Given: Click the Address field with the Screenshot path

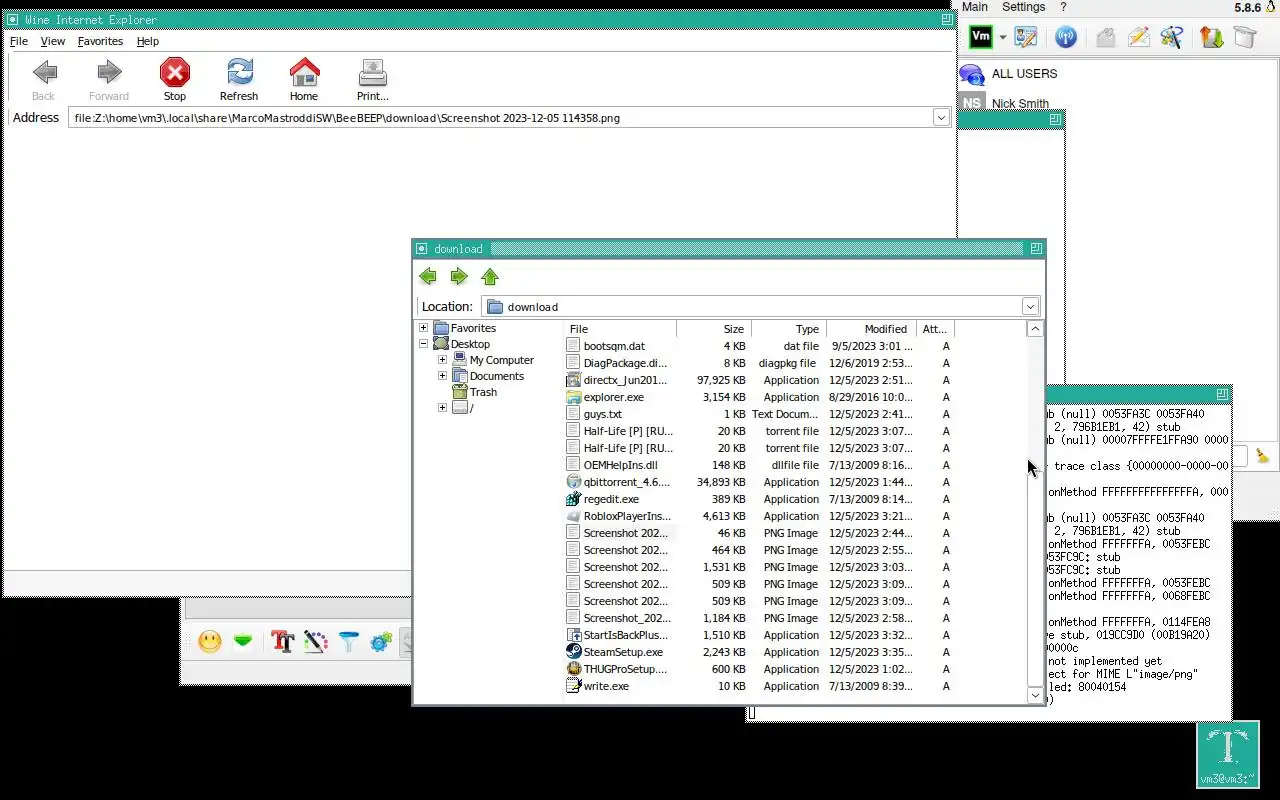Looking at the screenshot, I should click(x=501, y=118).
